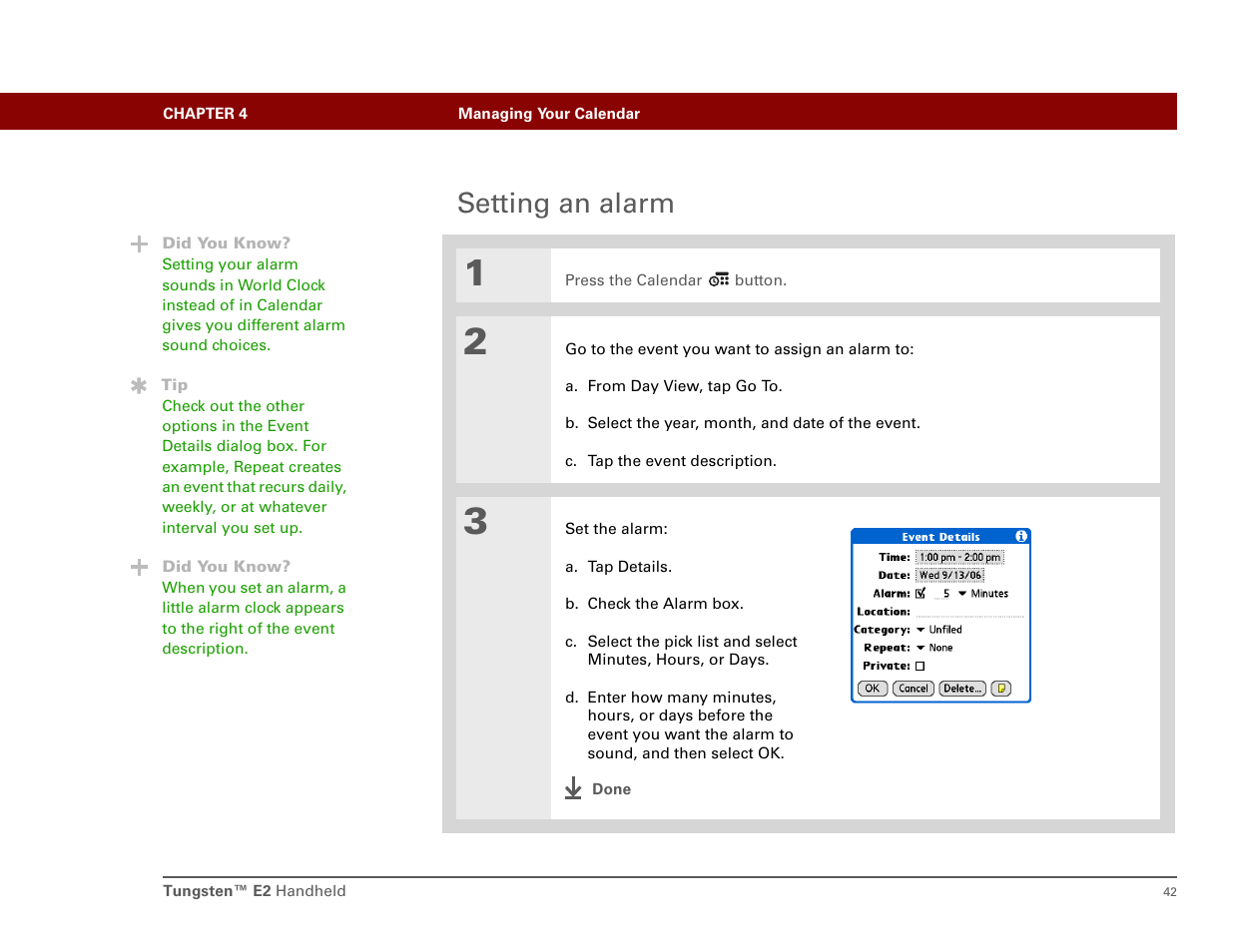Image resolution: width=1233 pixels, height=952 pixels.
Task: Click the asterisk icon beside Tip
Action: click(x=139, y=385)
